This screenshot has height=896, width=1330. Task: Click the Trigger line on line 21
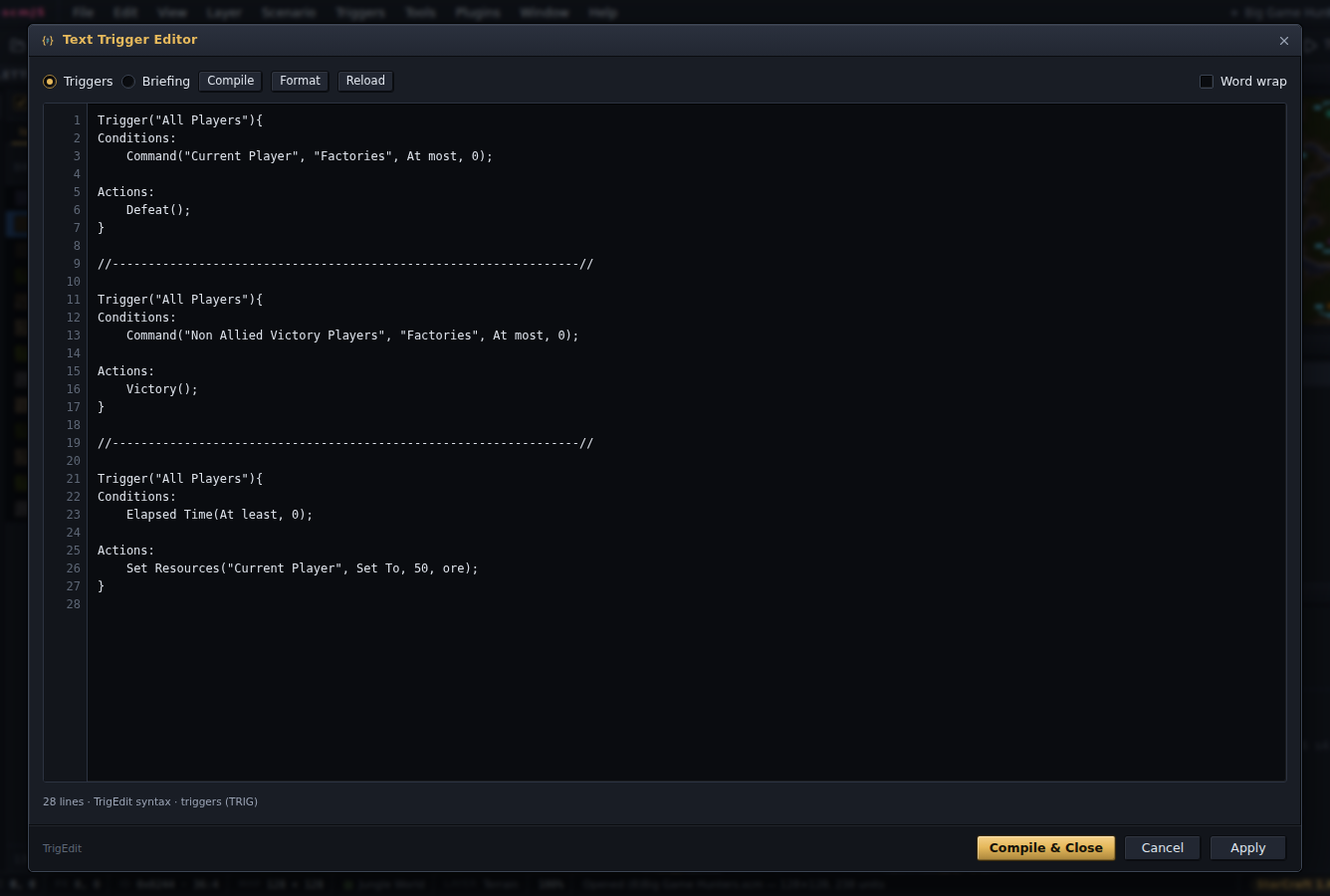click(x=180, y=479)
